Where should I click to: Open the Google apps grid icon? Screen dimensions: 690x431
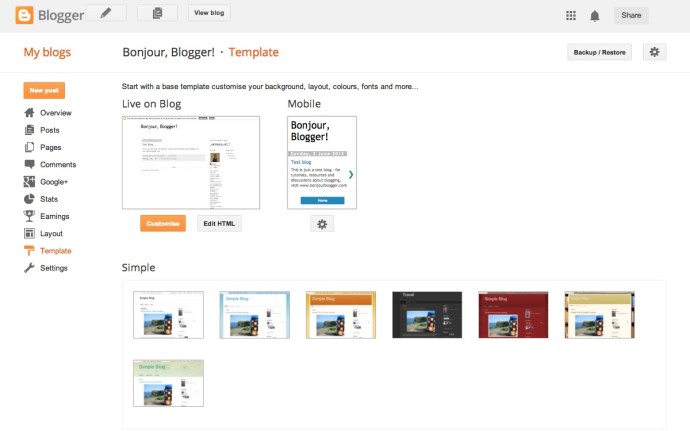coord(571,16)
